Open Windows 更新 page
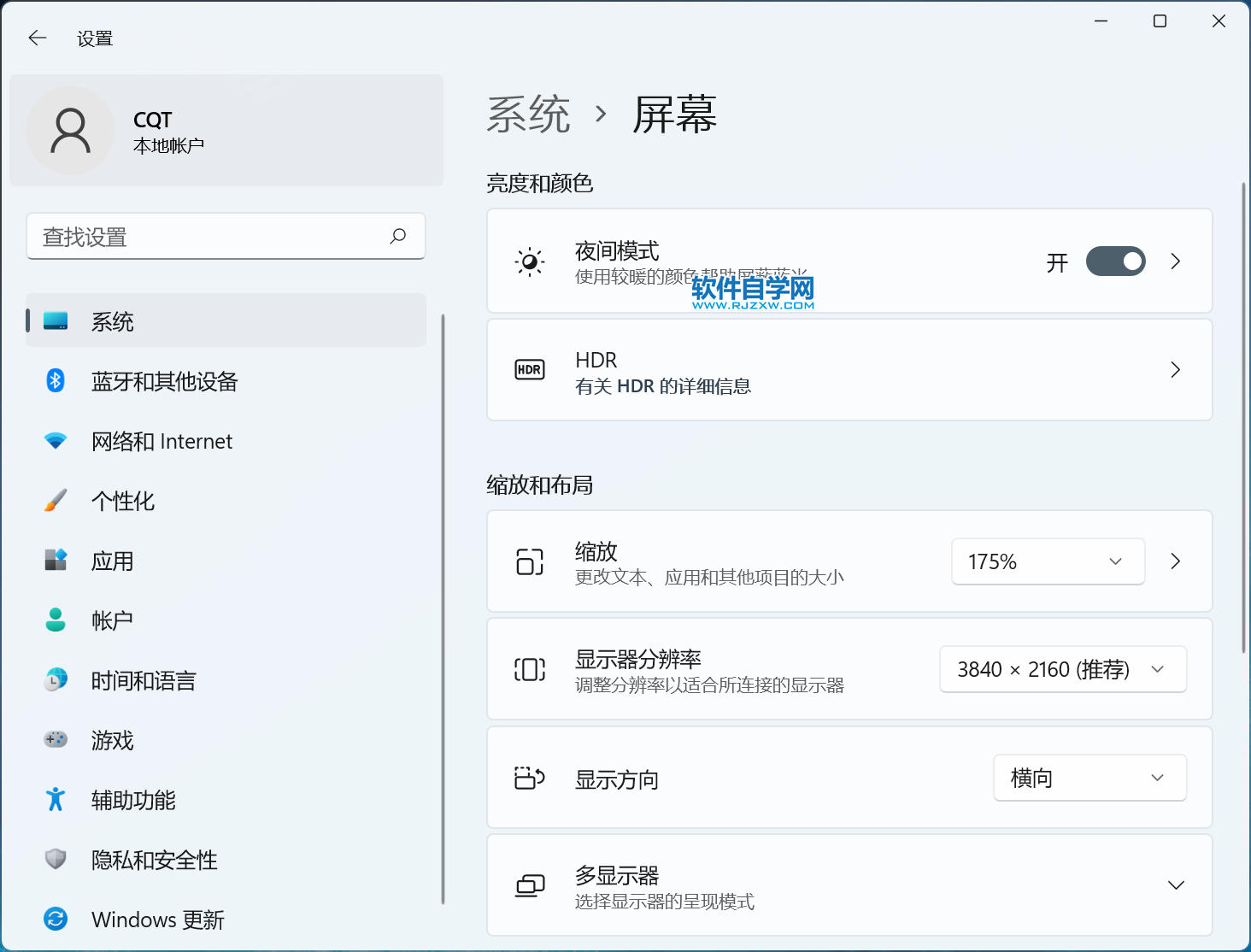This screenshot has width=1251, height=952. pyautogui.click(x=226, y=920)
